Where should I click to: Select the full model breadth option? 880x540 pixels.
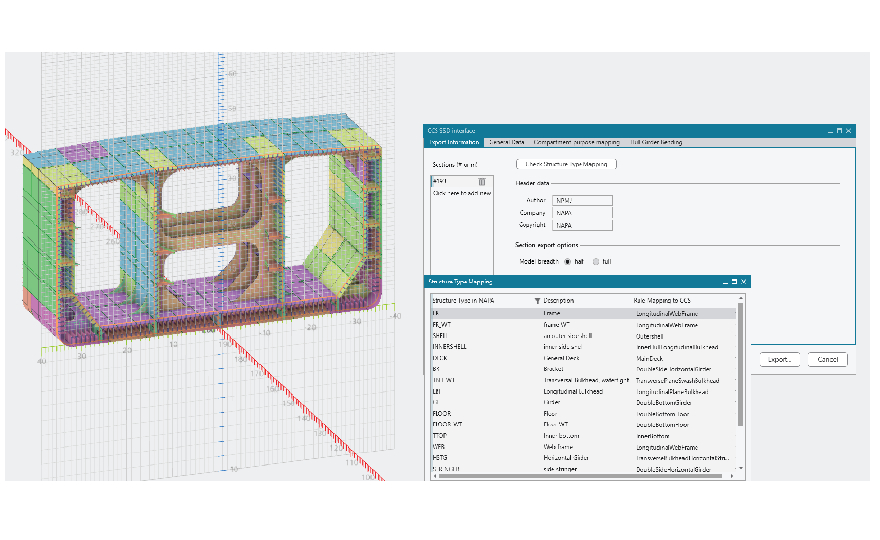pos(596,261)
